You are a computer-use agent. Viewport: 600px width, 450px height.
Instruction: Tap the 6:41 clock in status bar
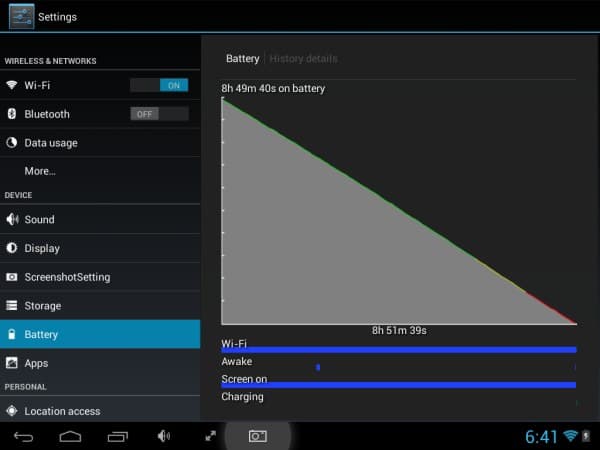[541, 437]
